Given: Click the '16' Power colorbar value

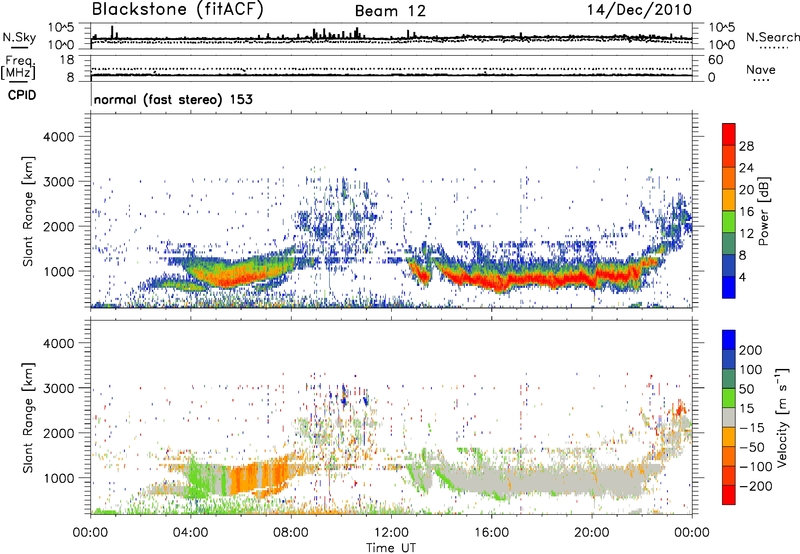Looking at the screenshot, I should [x=746, y=212].
